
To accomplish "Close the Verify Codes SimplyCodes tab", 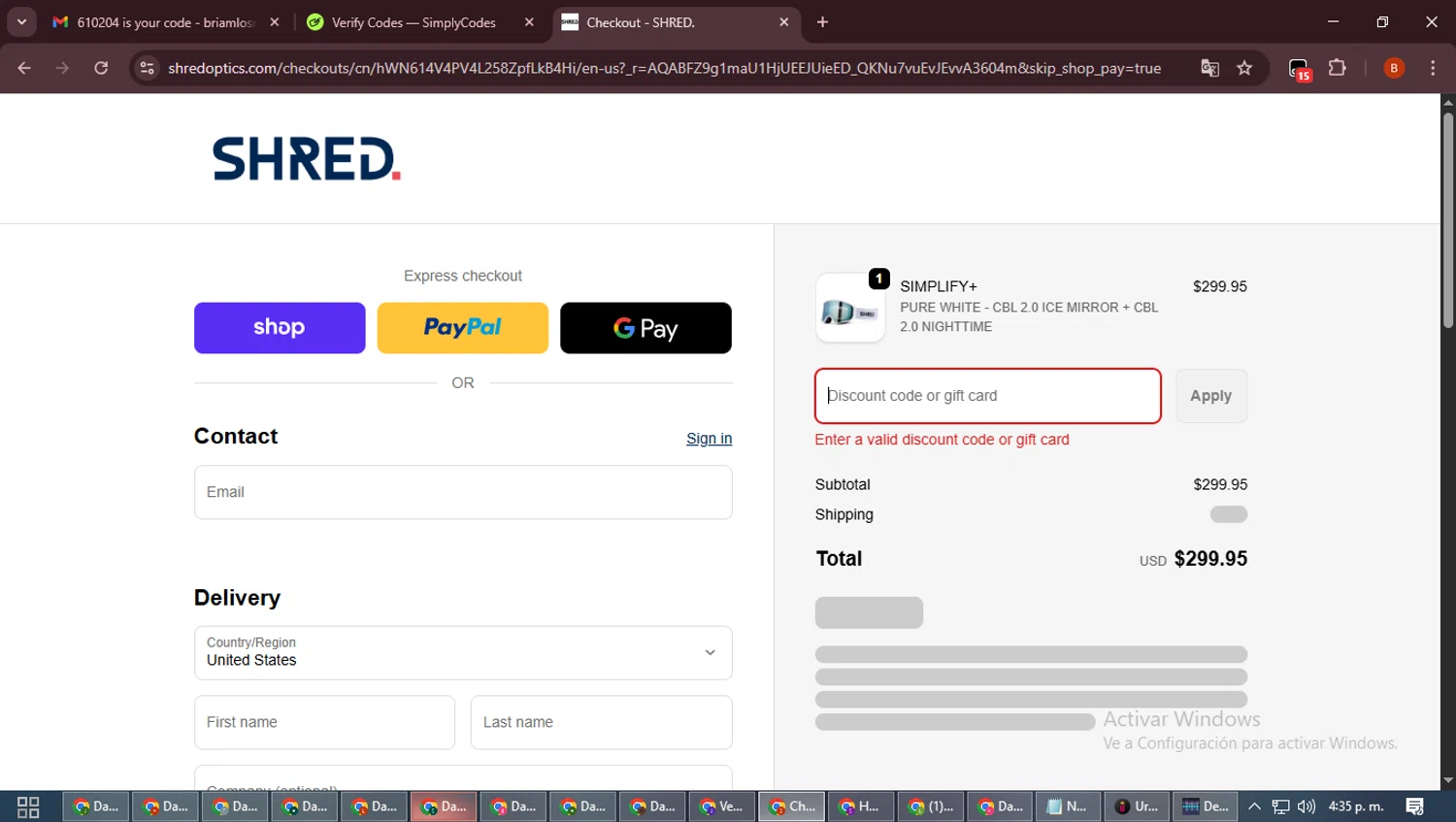I will click(529, 22).
